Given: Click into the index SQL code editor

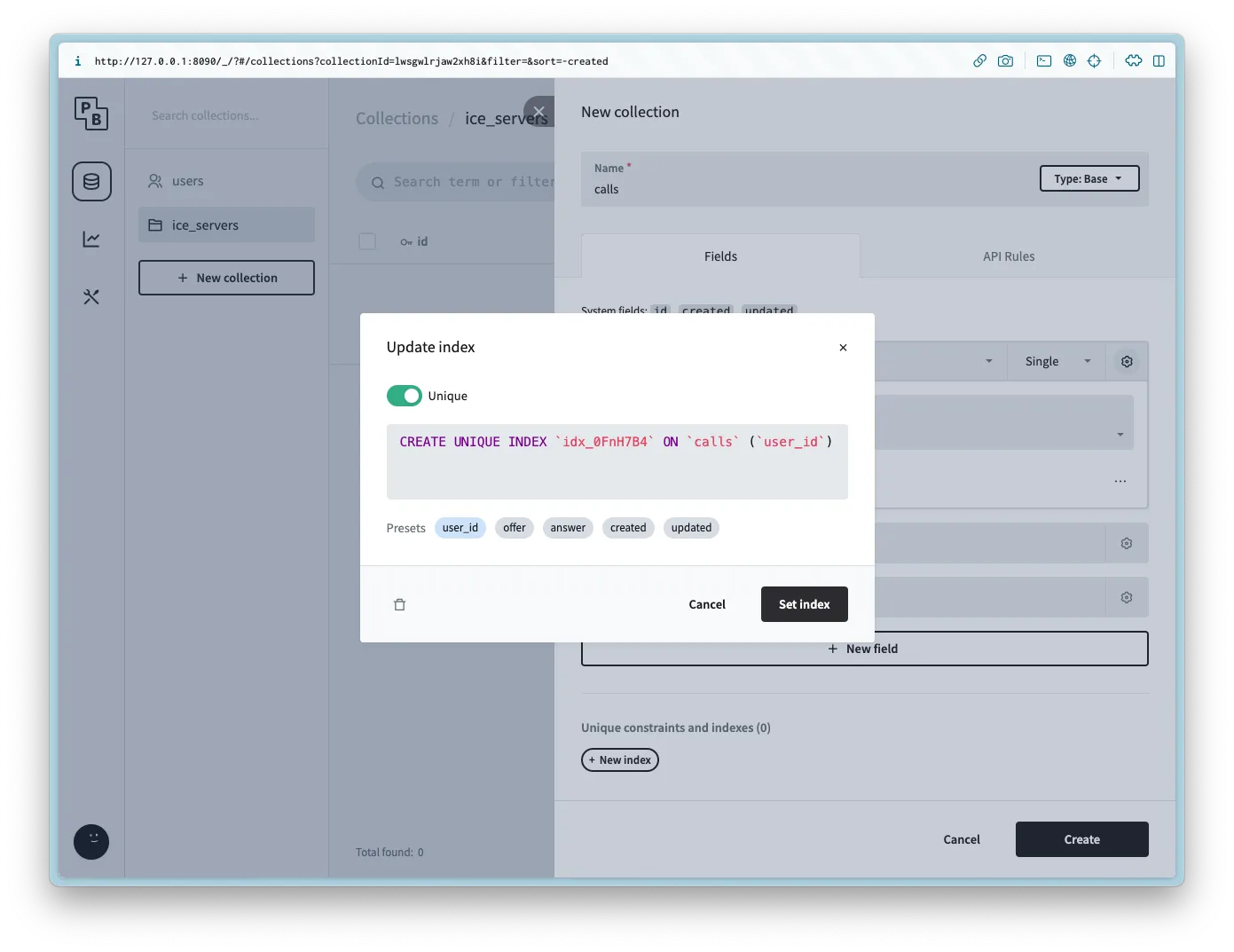Looking at the screenshot, I should [617, 470].
